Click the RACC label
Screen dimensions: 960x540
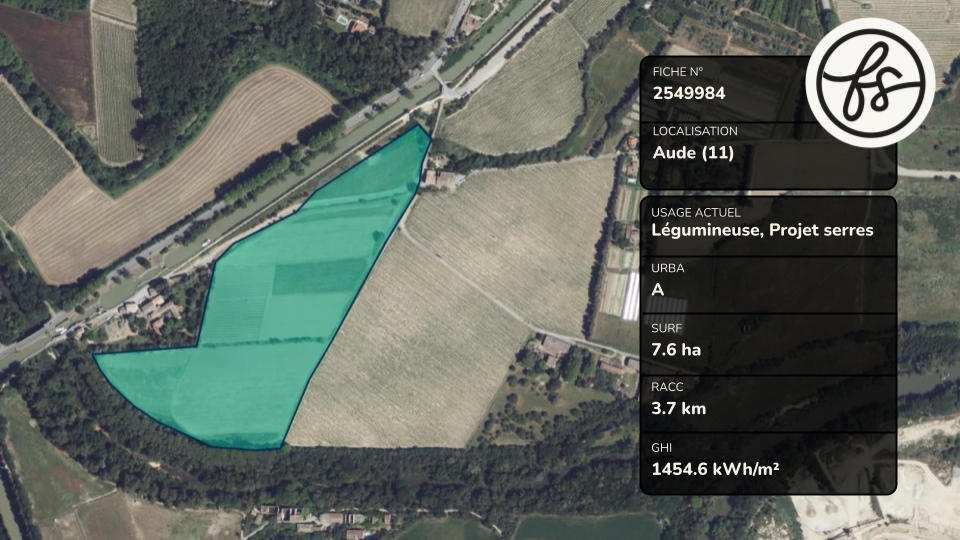667,387
